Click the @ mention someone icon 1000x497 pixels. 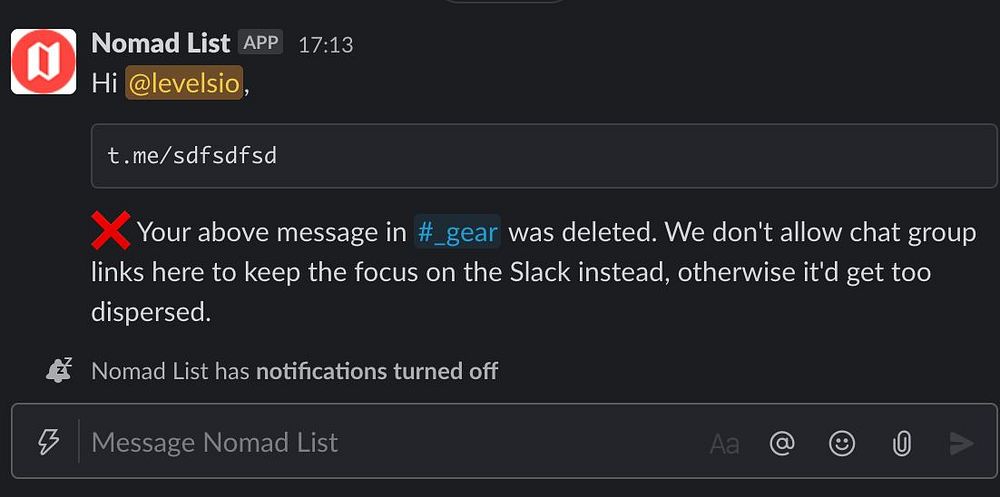click(782, 443)
